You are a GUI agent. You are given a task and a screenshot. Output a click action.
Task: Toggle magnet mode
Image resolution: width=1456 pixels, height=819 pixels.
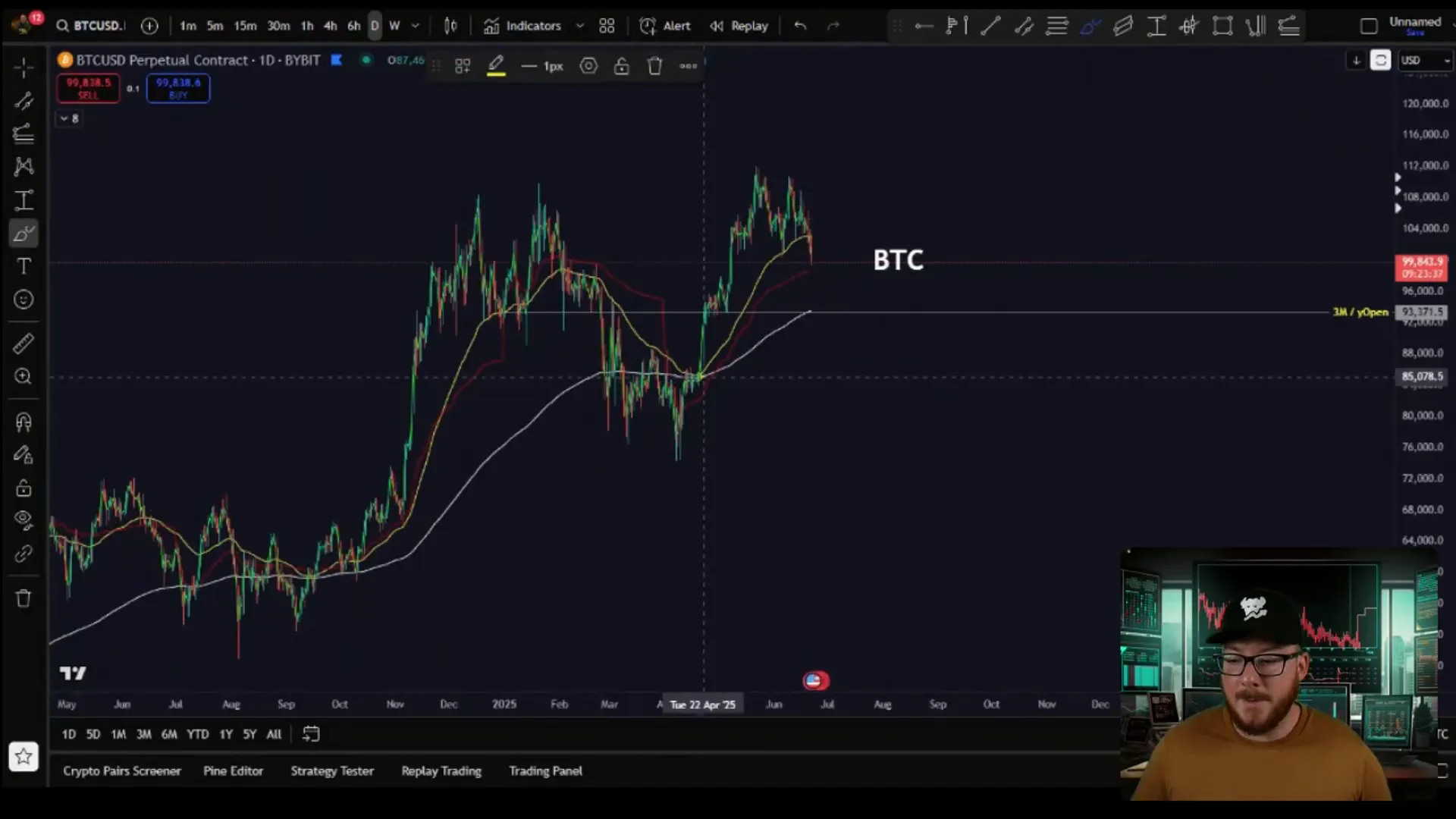point(24,422)
